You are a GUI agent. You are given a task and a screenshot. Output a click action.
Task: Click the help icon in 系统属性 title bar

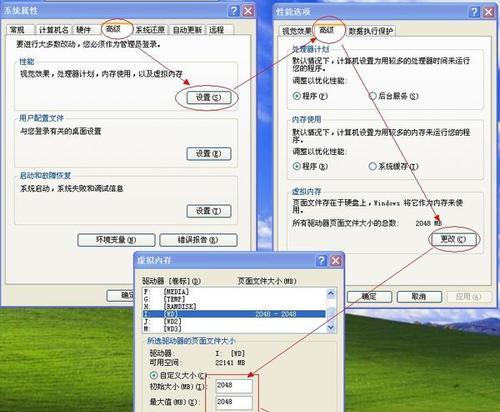[234, 11]
